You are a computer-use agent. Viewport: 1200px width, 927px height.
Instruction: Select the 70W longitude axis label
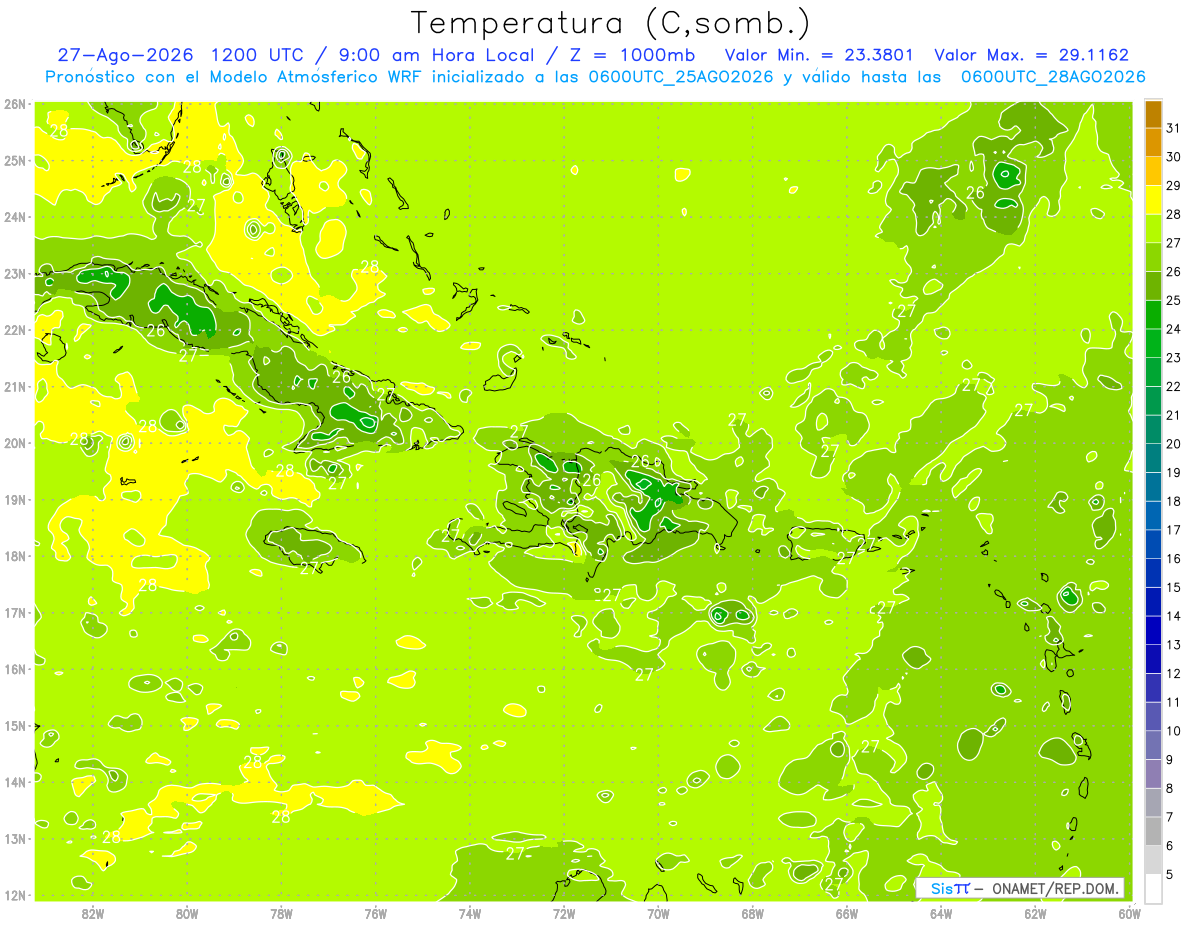click(658, 913)
